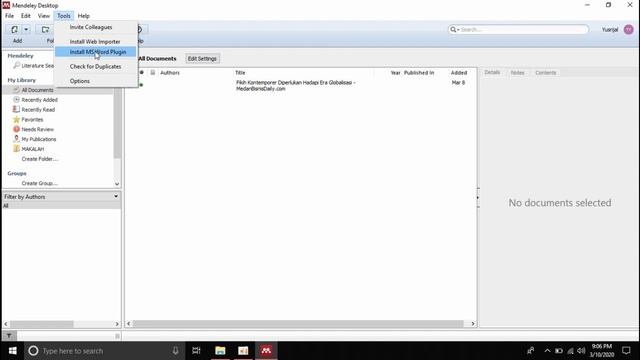Open the File menu
This screenshot has width=640, height=360.
pos(9,16)
